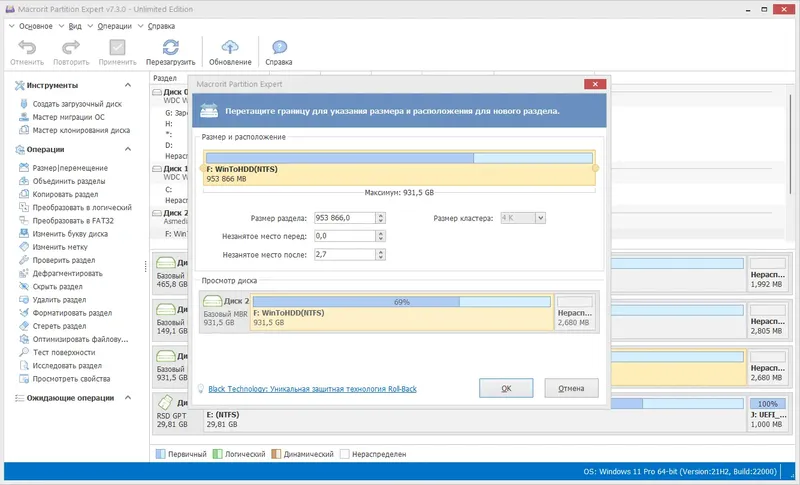Open the Black Technology Roll-Back link

pos(312,389)
